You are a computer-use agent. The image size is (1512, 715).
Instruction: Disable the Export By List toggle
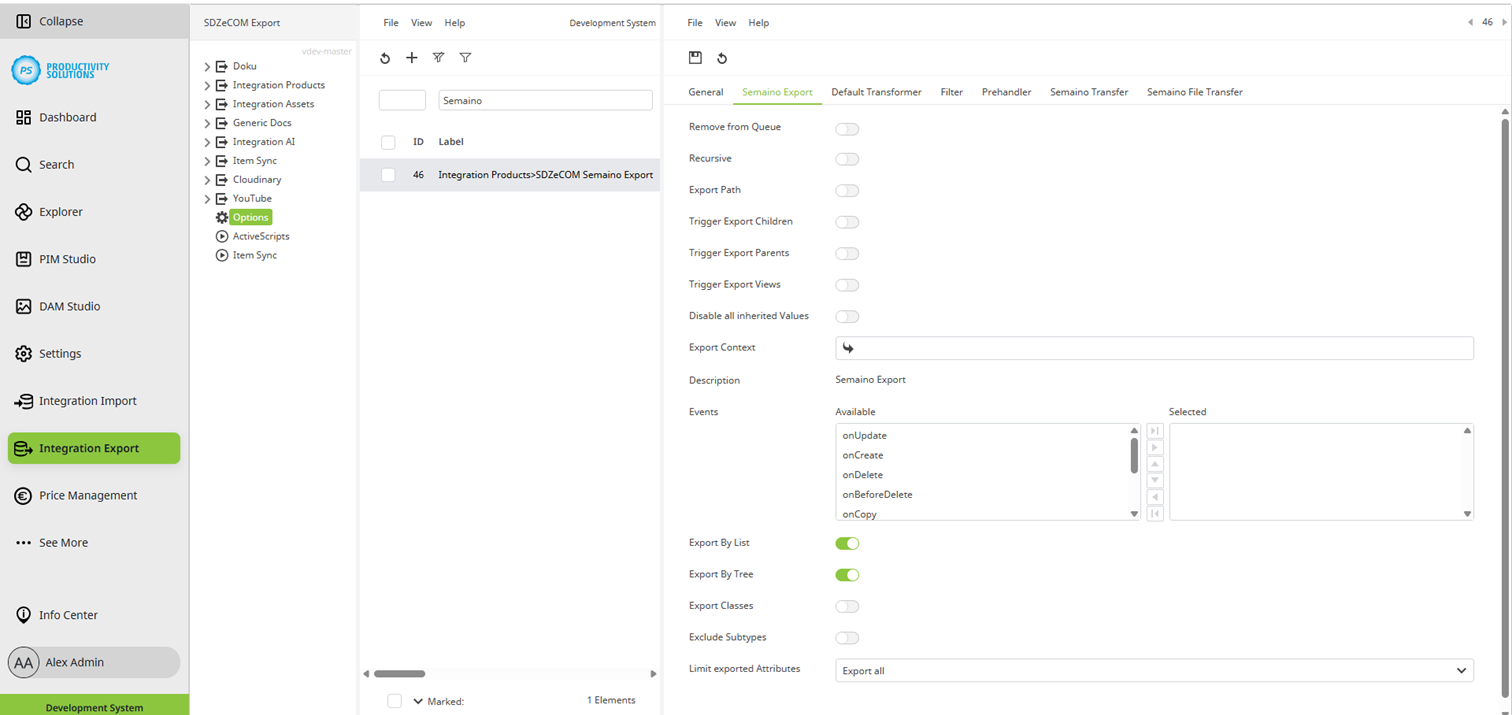click(847, 543)
